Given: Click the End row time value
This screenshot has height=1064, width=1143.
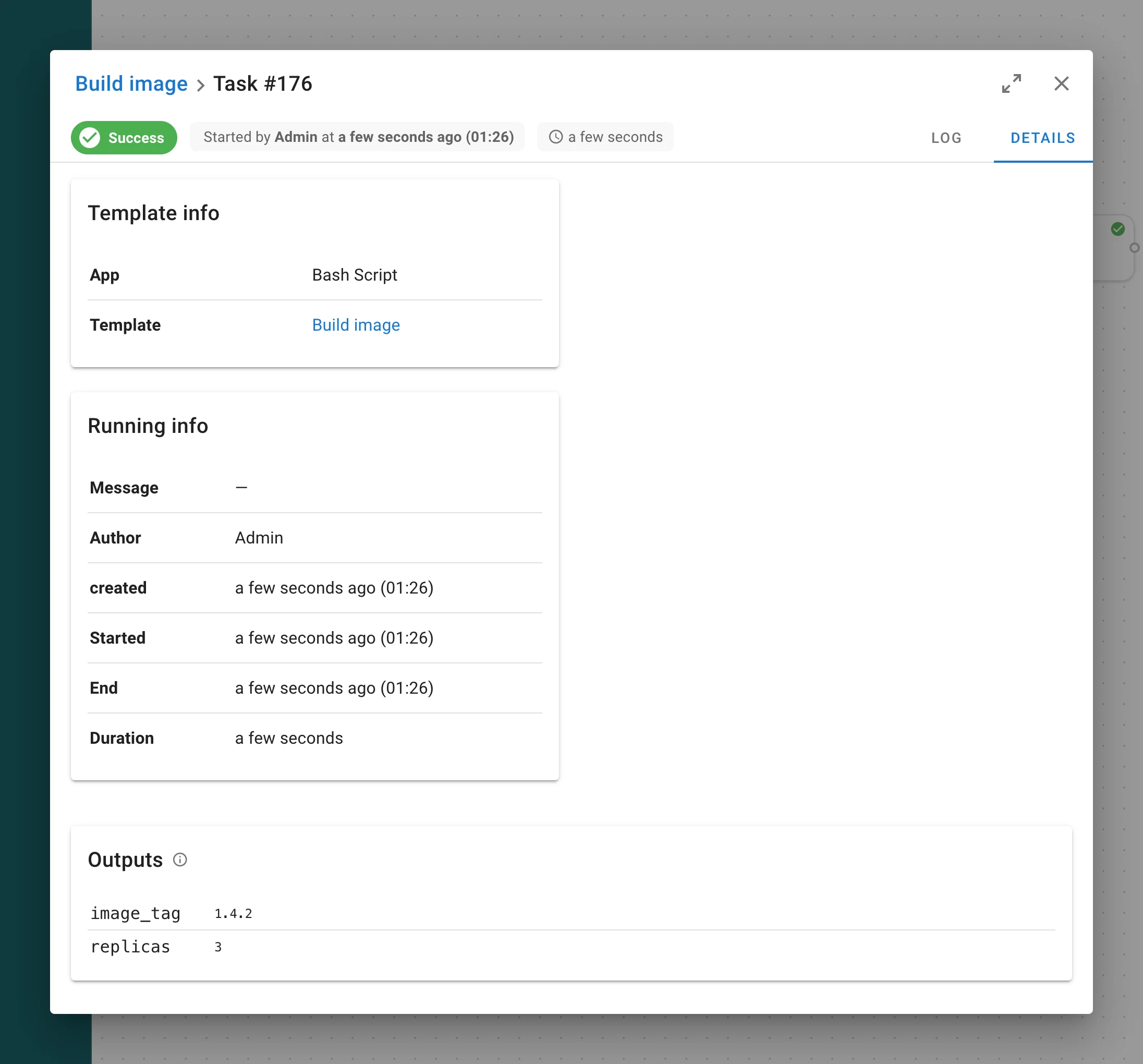Looking at the screenshot, I should click(334, 688).
